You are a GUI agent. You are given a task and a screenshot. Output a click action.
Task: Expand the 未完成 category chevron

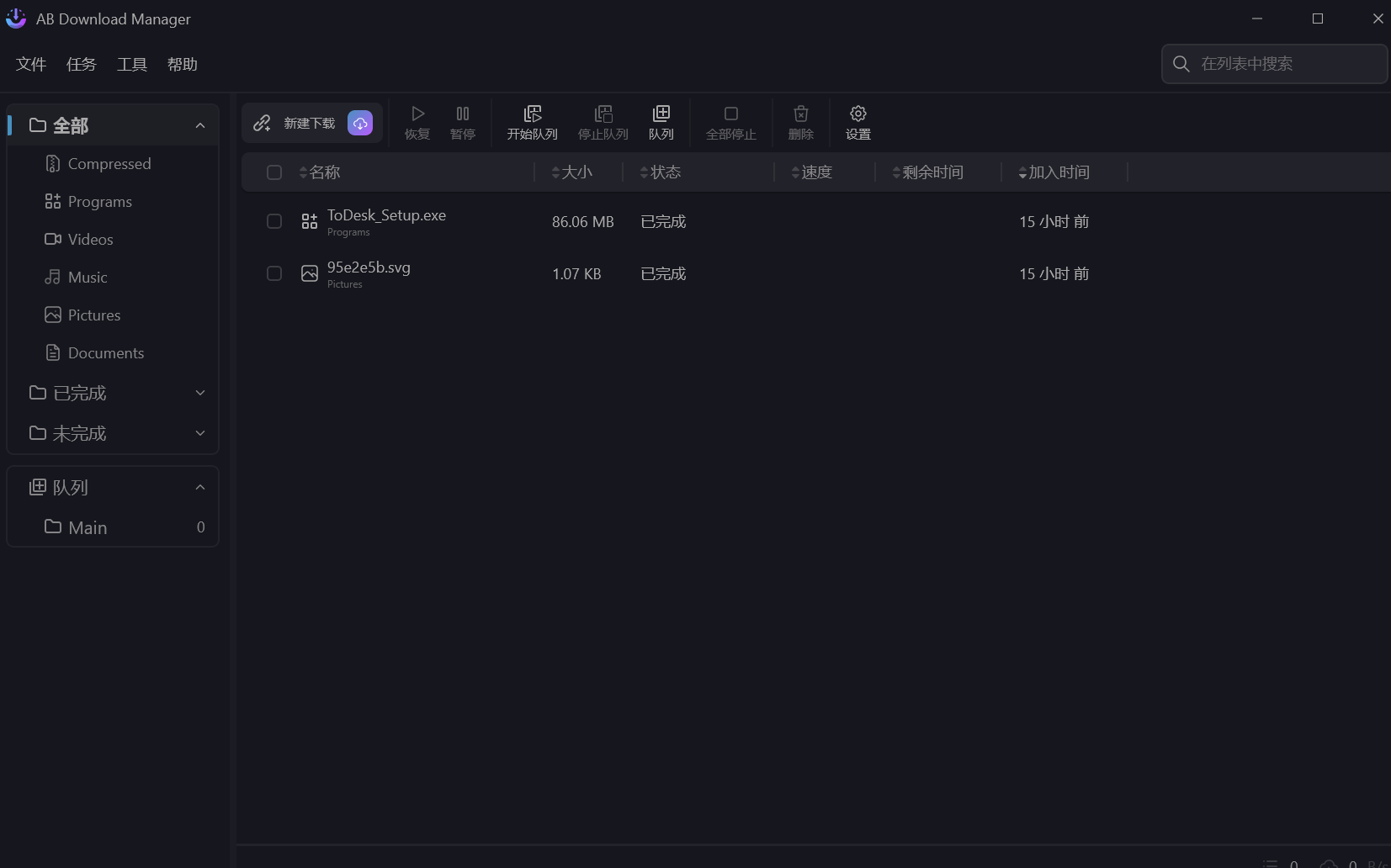point(200,433)
